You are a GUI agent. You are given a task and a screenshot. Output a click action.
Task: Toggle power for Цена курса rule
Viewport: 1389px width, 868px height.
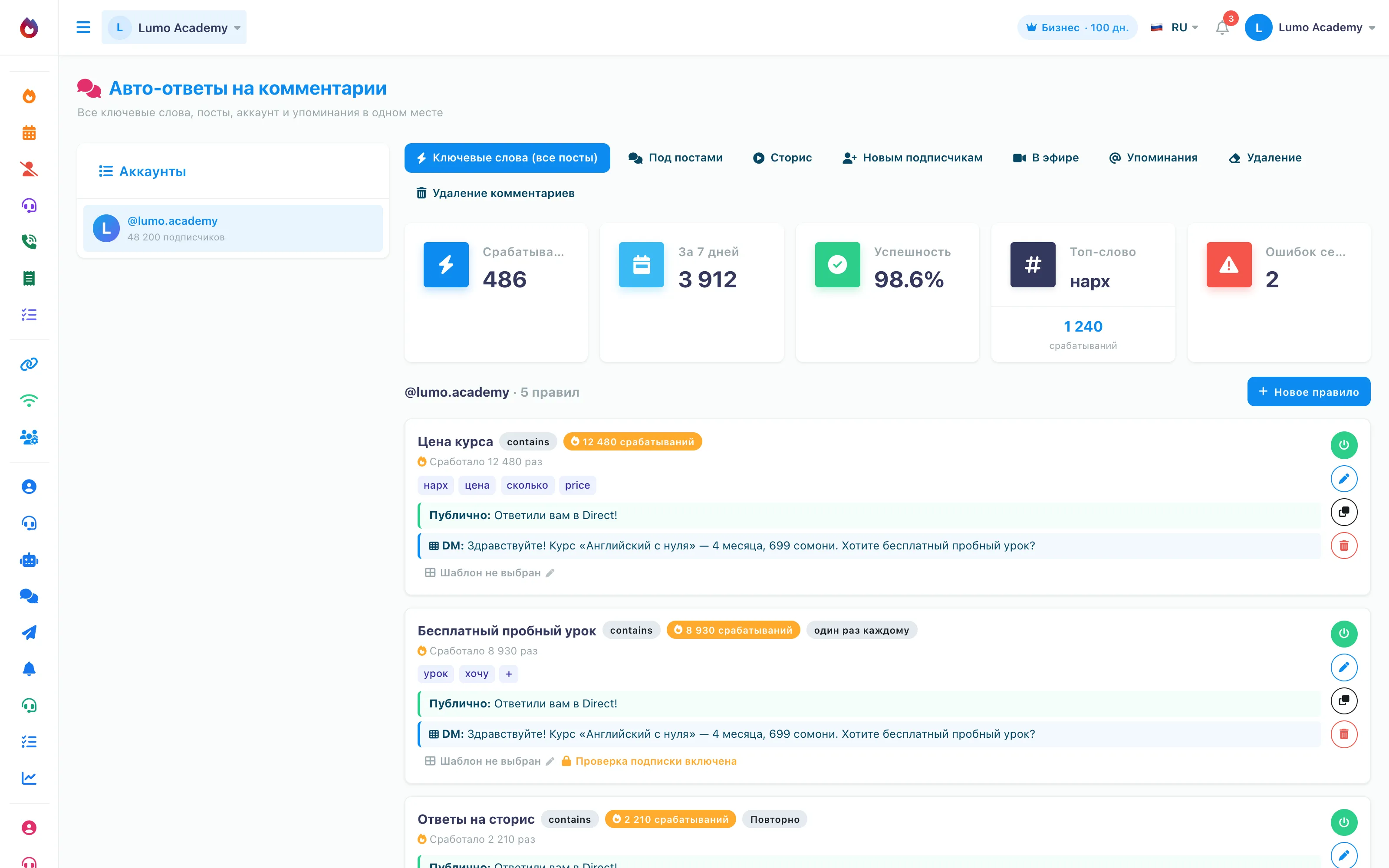click(1344, 444)
